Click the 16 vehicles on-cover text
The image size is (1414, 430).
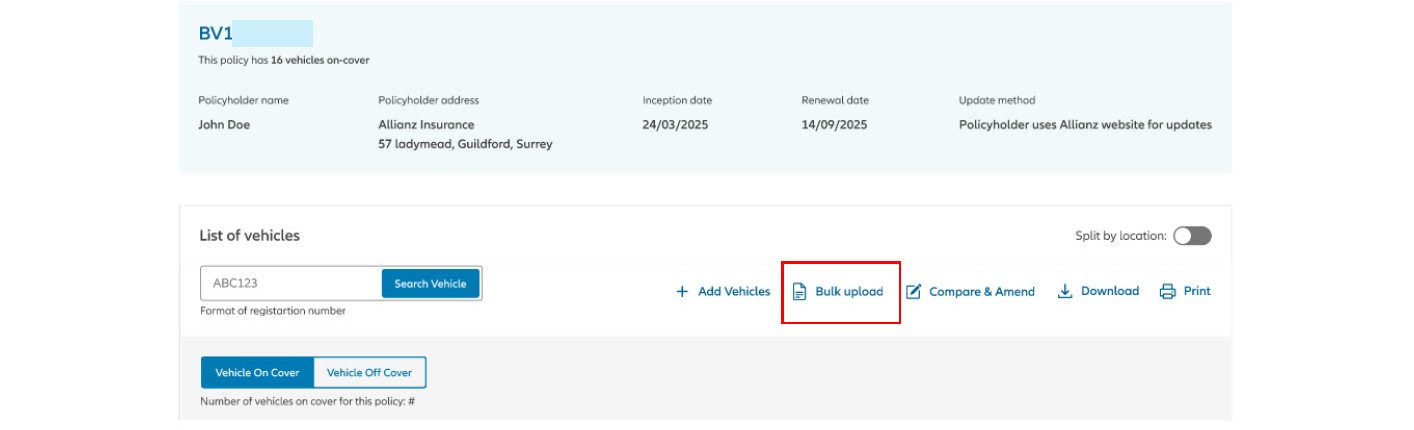(319, 60)
